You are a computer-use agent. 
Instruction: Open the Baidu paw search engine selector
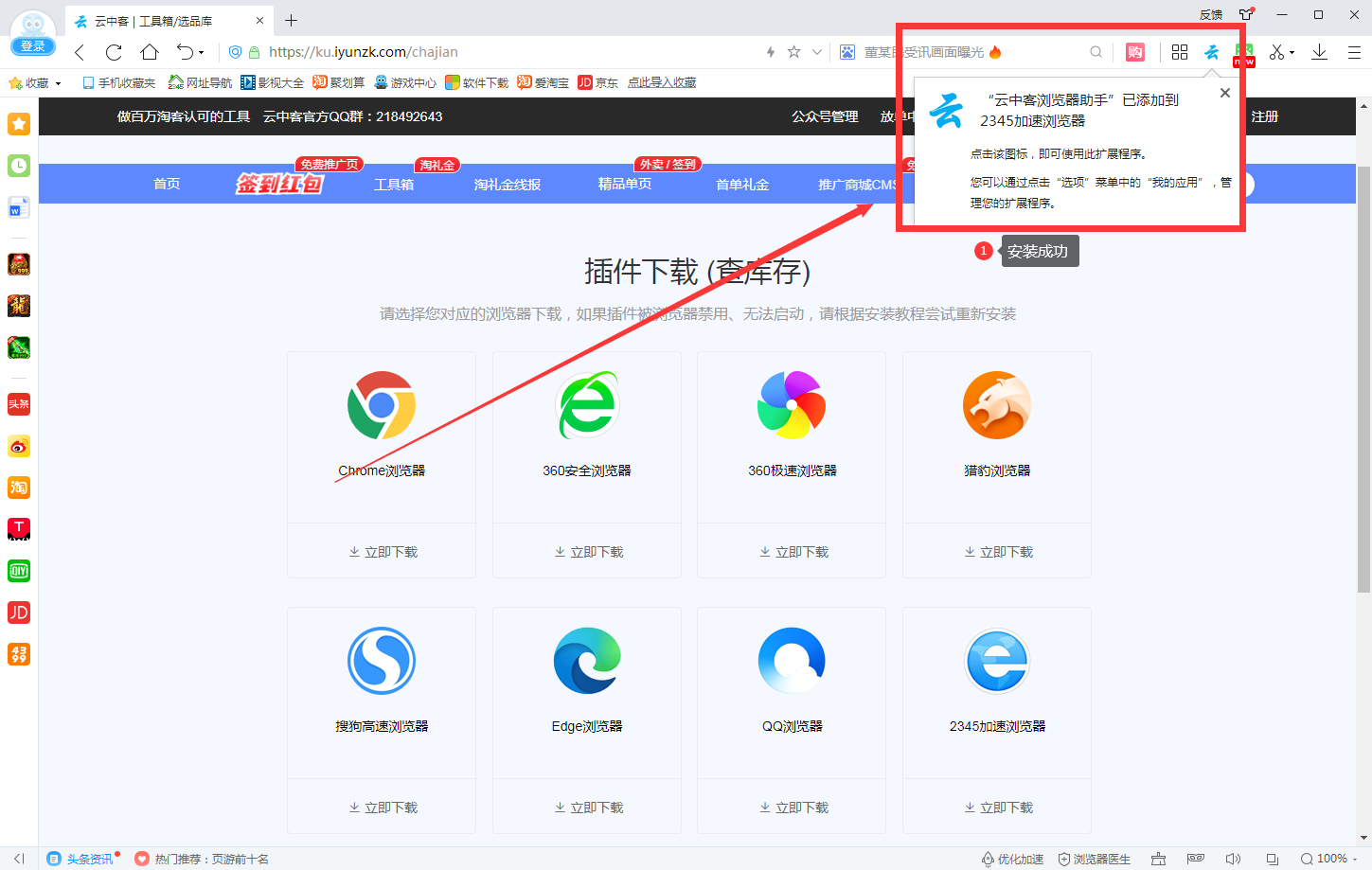(847, 52)
